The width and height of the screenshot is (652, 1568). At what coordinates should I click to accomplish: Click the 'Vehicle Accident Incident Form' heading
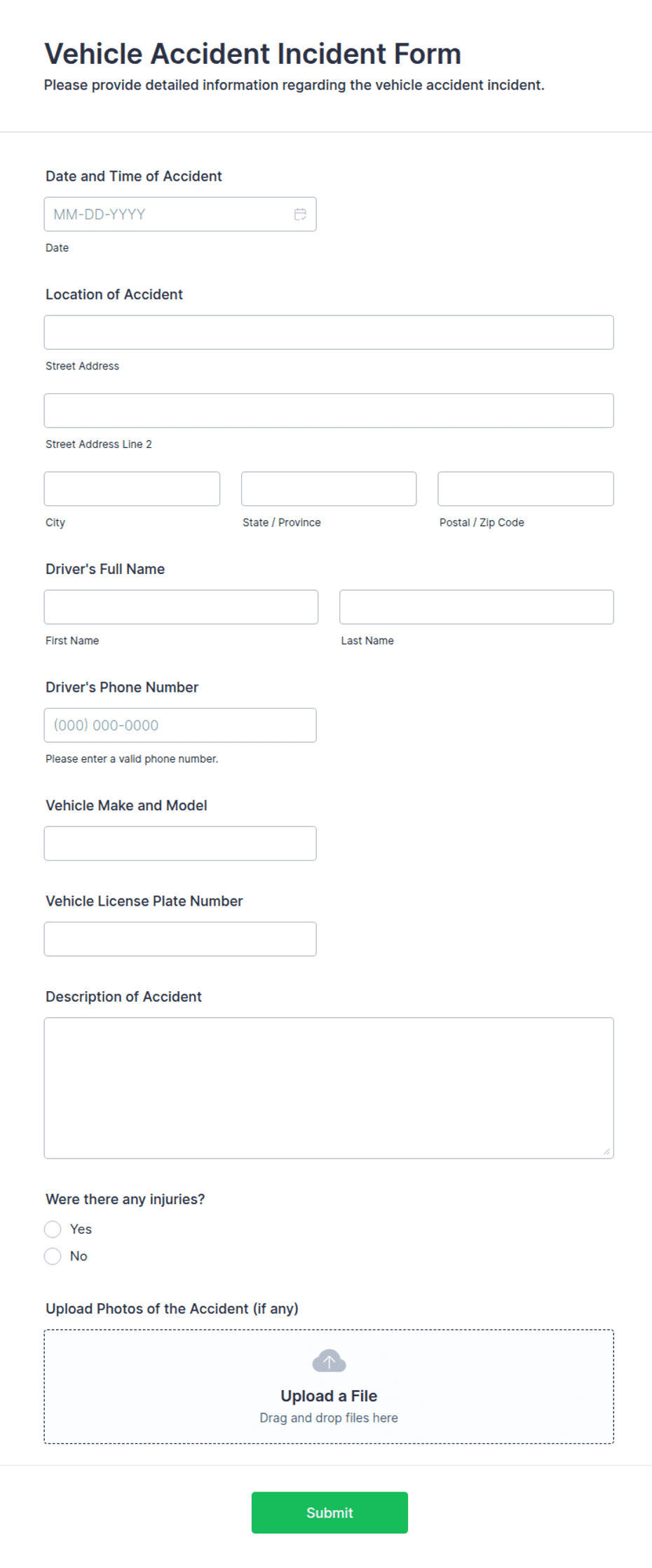click(253, 54)
